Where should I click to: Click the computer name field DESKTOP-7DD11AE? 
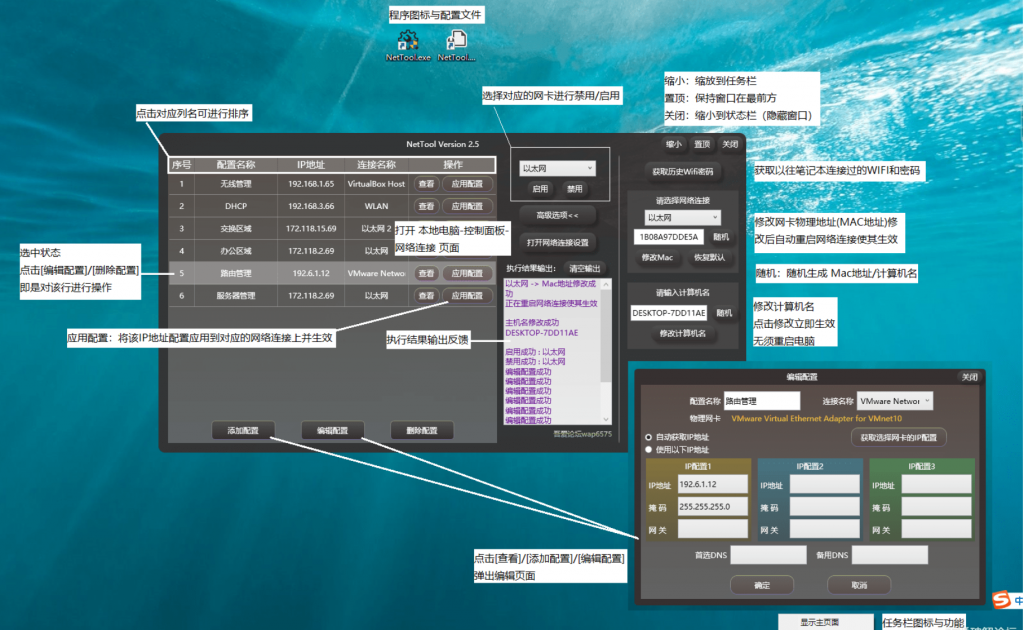coord(669,313)
